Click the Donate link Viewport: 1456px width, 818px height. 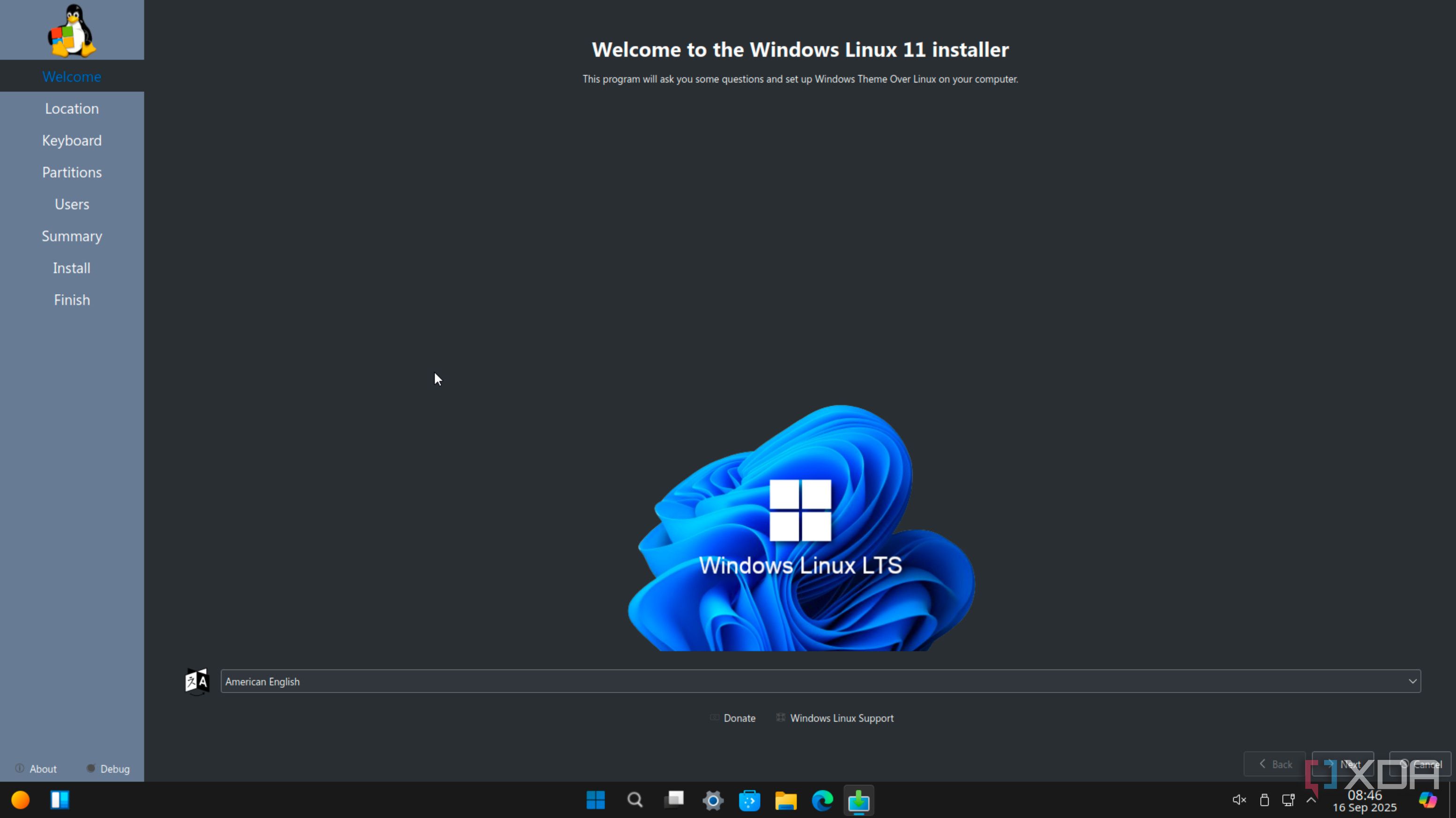point(733,718)
